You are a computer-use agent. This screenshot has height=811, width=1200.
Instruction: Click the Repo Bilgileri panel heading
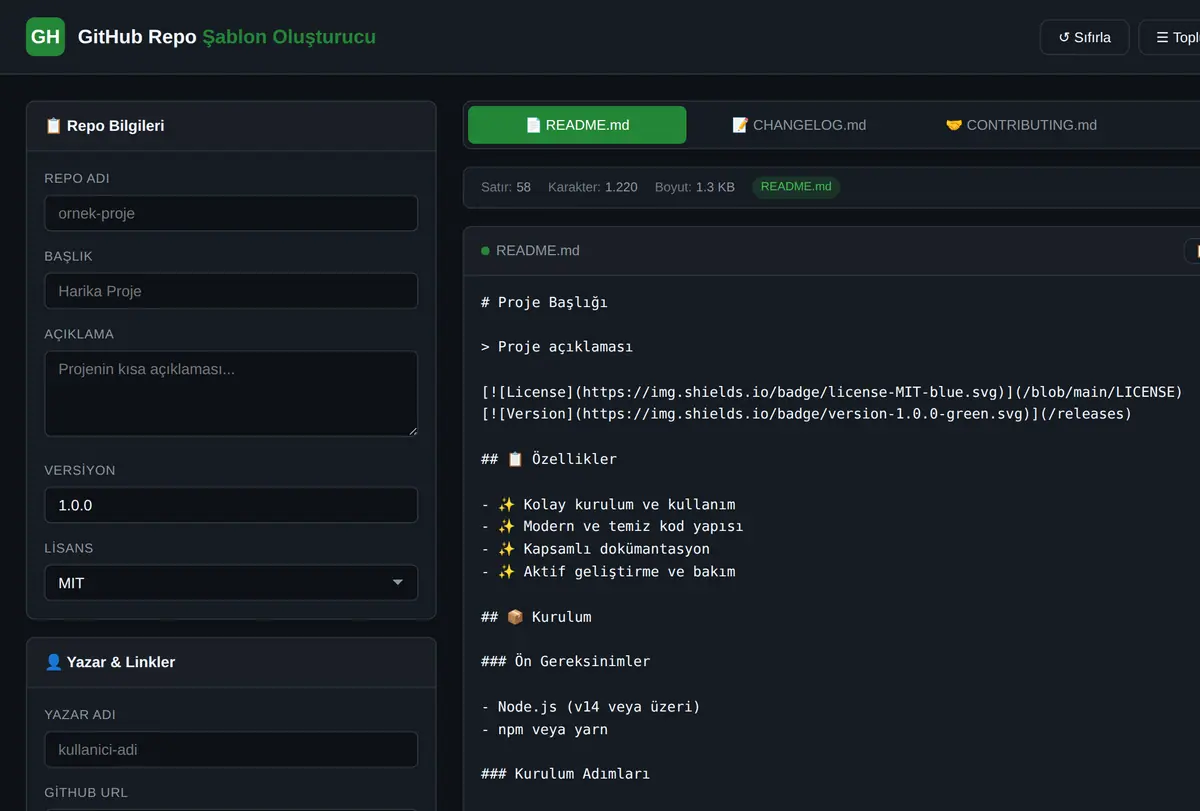105,126
